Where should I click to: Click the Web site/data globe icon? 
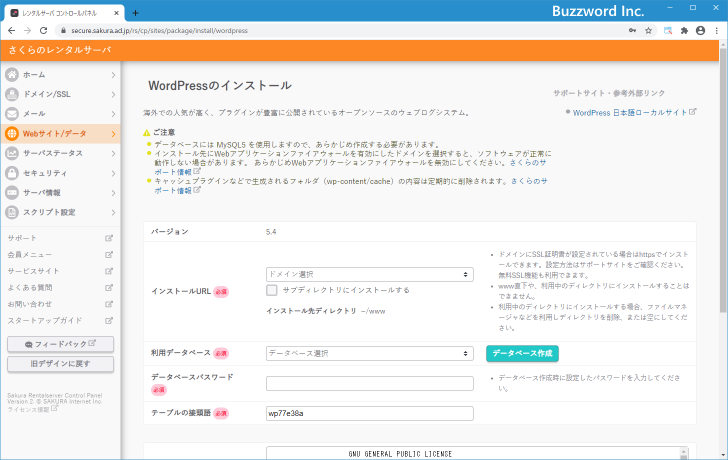(12, 134)
